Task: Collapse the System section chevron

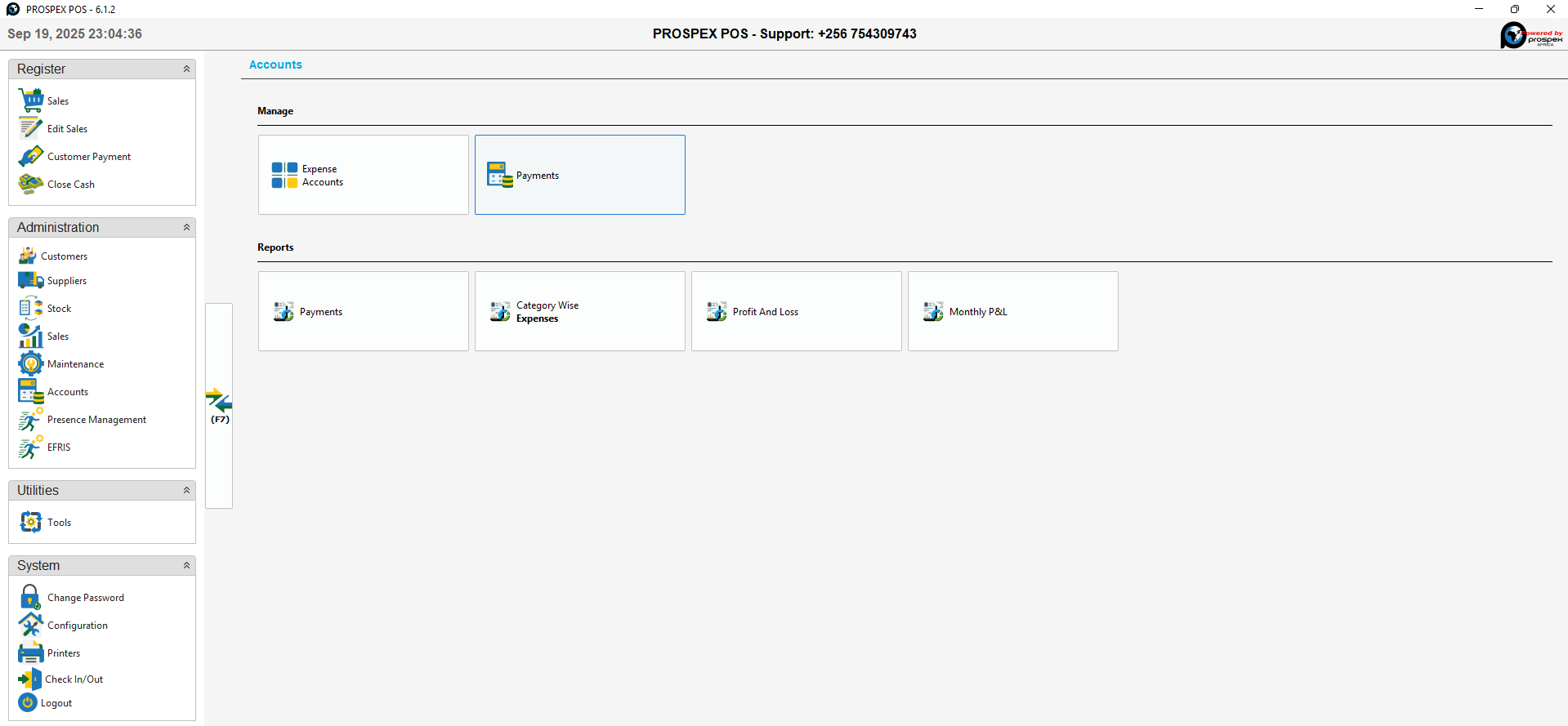Action: [x=186, y=566]
